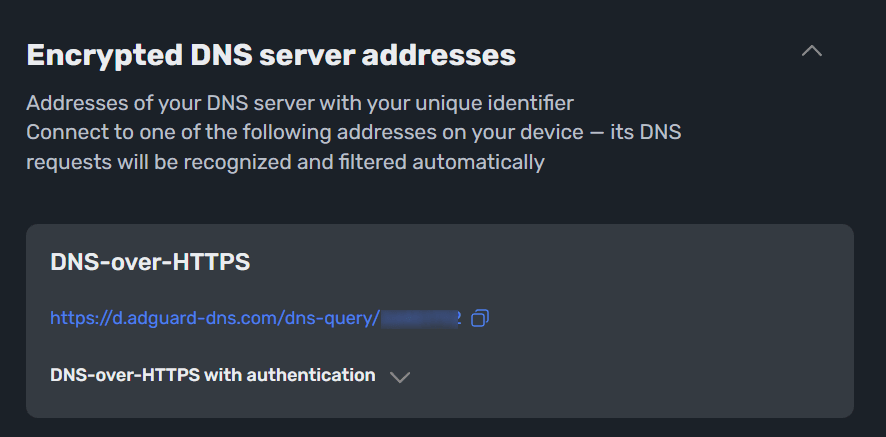Copy the DNS-over-HTTPS address
The height and width of the screenshot is (437, 886).
[480, 318]
